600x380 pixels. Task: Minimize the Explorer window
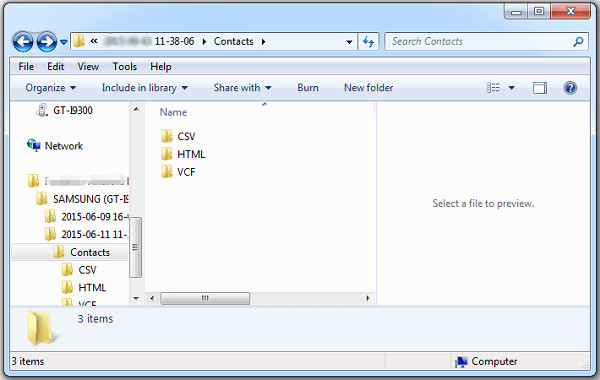tap(516, 11)
